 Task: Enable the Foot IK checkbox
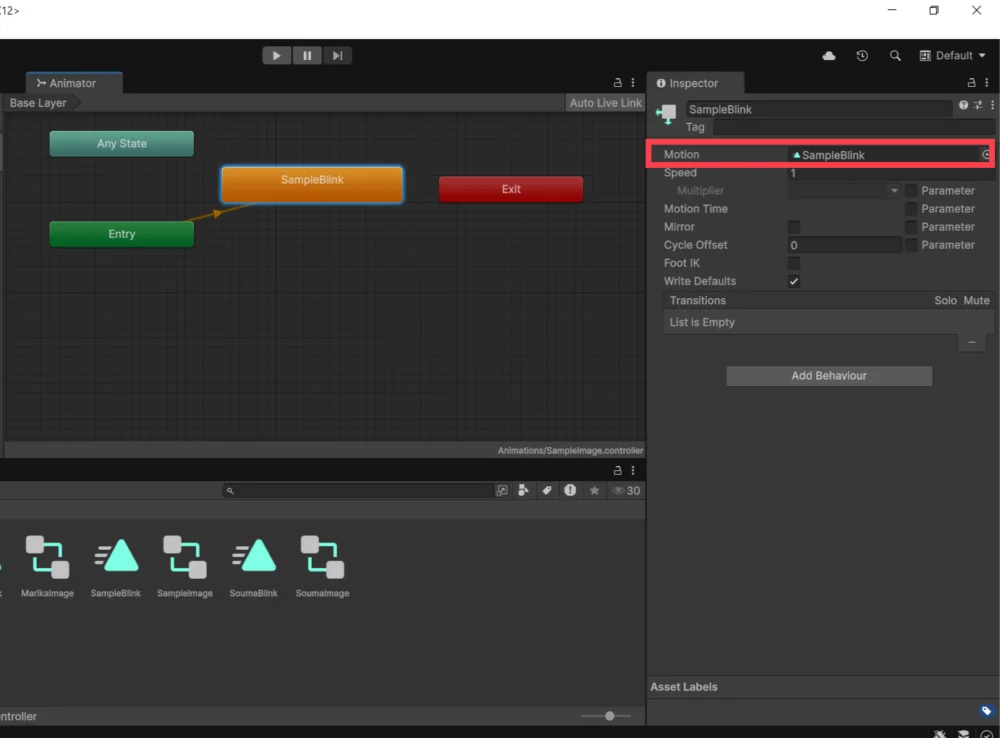click(x=794, y=264)
